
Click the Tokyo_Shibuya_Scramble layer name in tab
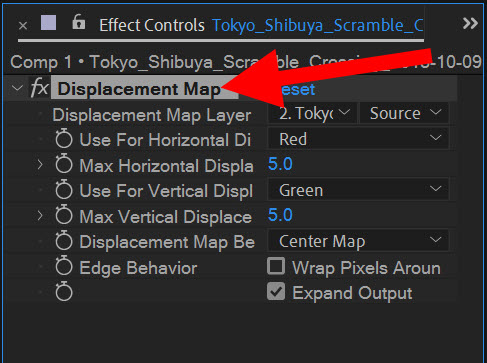318,26
